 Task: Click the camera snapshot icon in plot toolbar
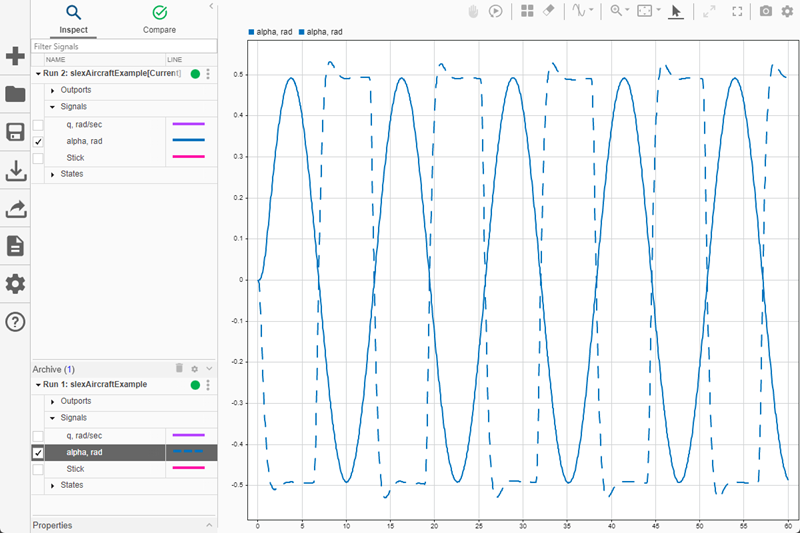pos(766,11)
